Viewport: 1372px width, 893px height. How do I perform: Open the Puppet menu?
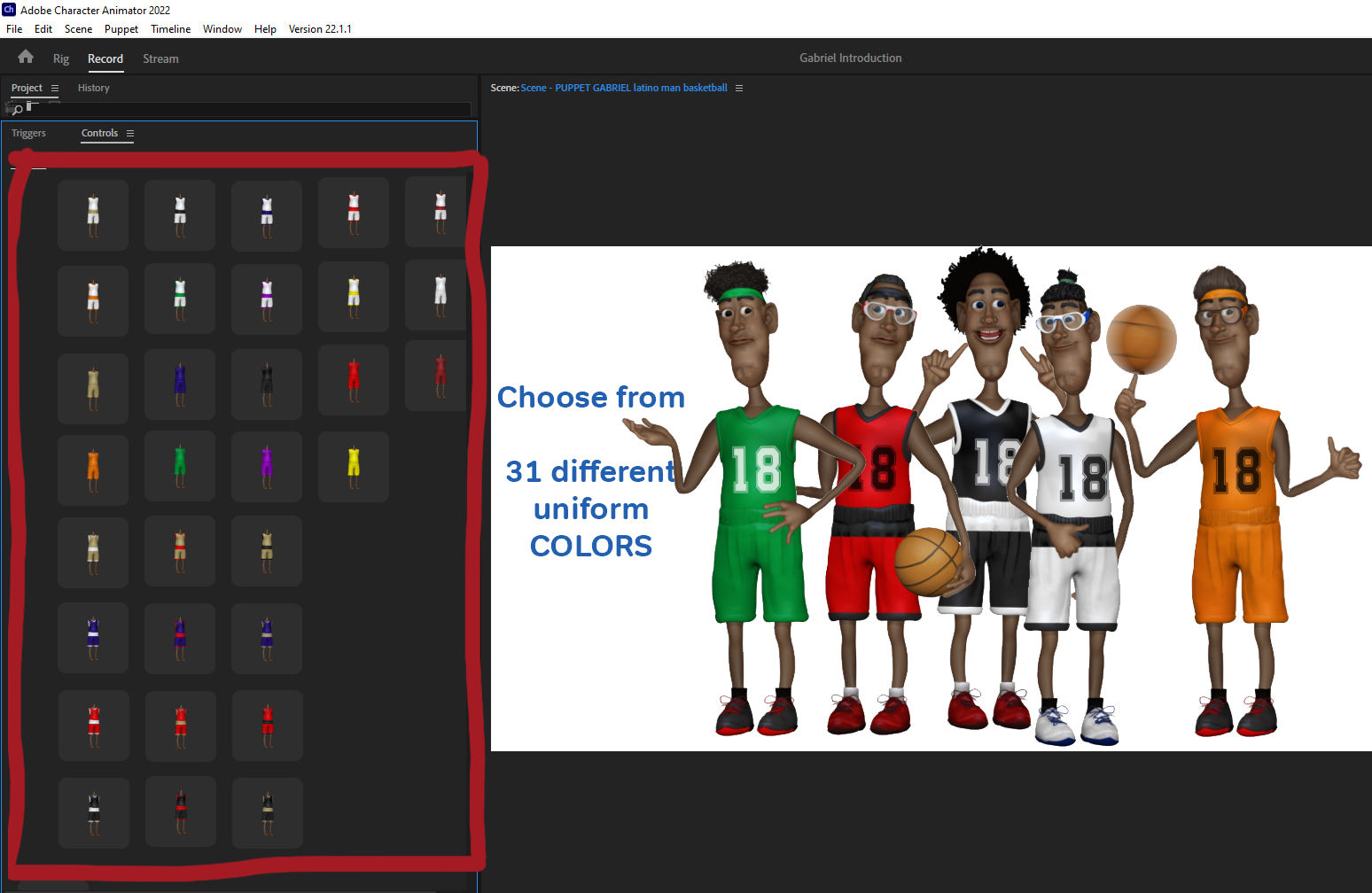pyautogui.click(x=121, y=28)
